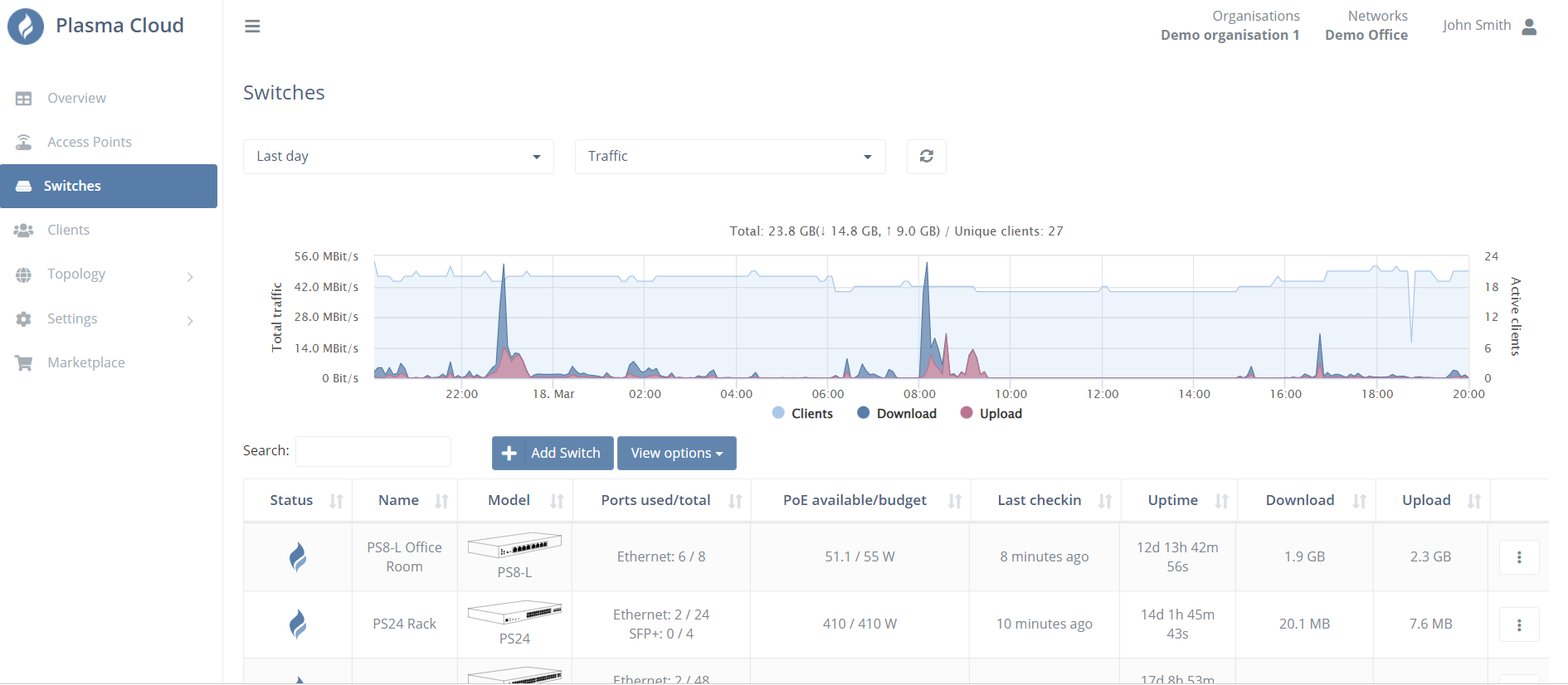Focus the switch Search input field
The height and width of the screenshot is (685, 1568).
coord(373,452)
